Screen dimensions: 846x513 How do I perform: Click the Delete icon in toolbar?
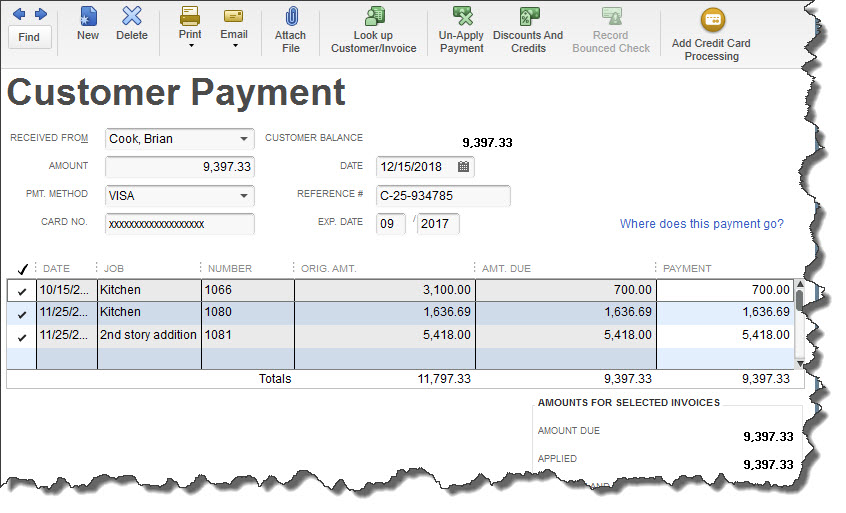click(x=132, y=17)
